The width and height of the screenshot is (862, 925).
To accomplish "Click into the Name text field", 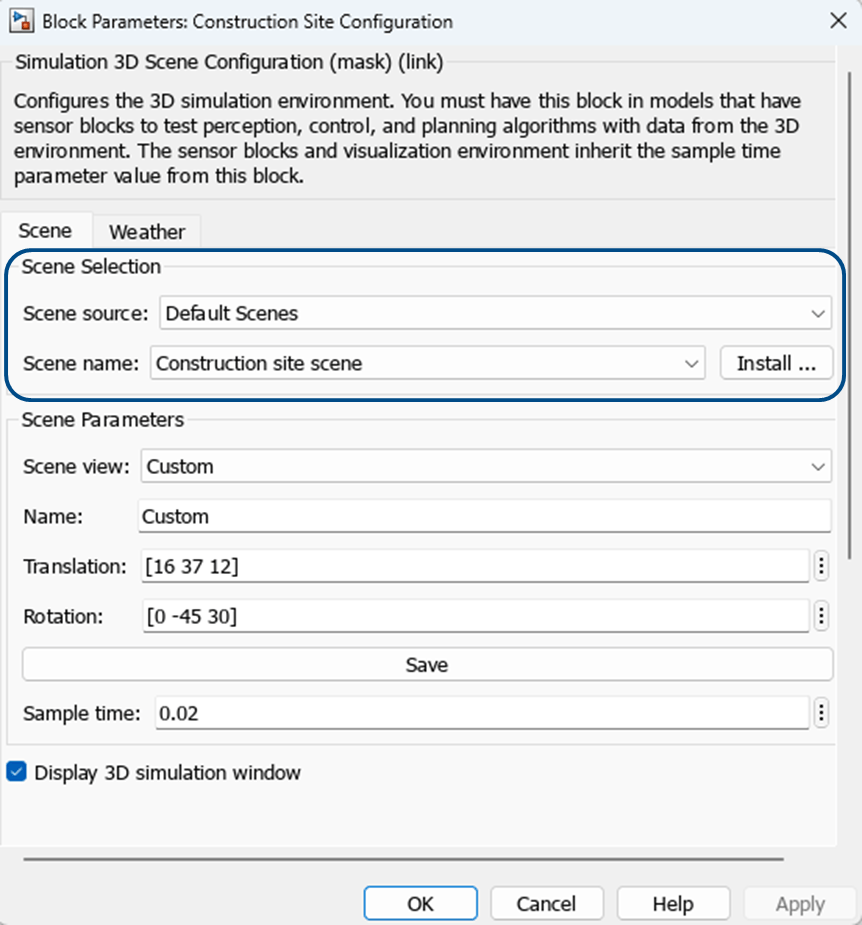I will click(484, 517).
